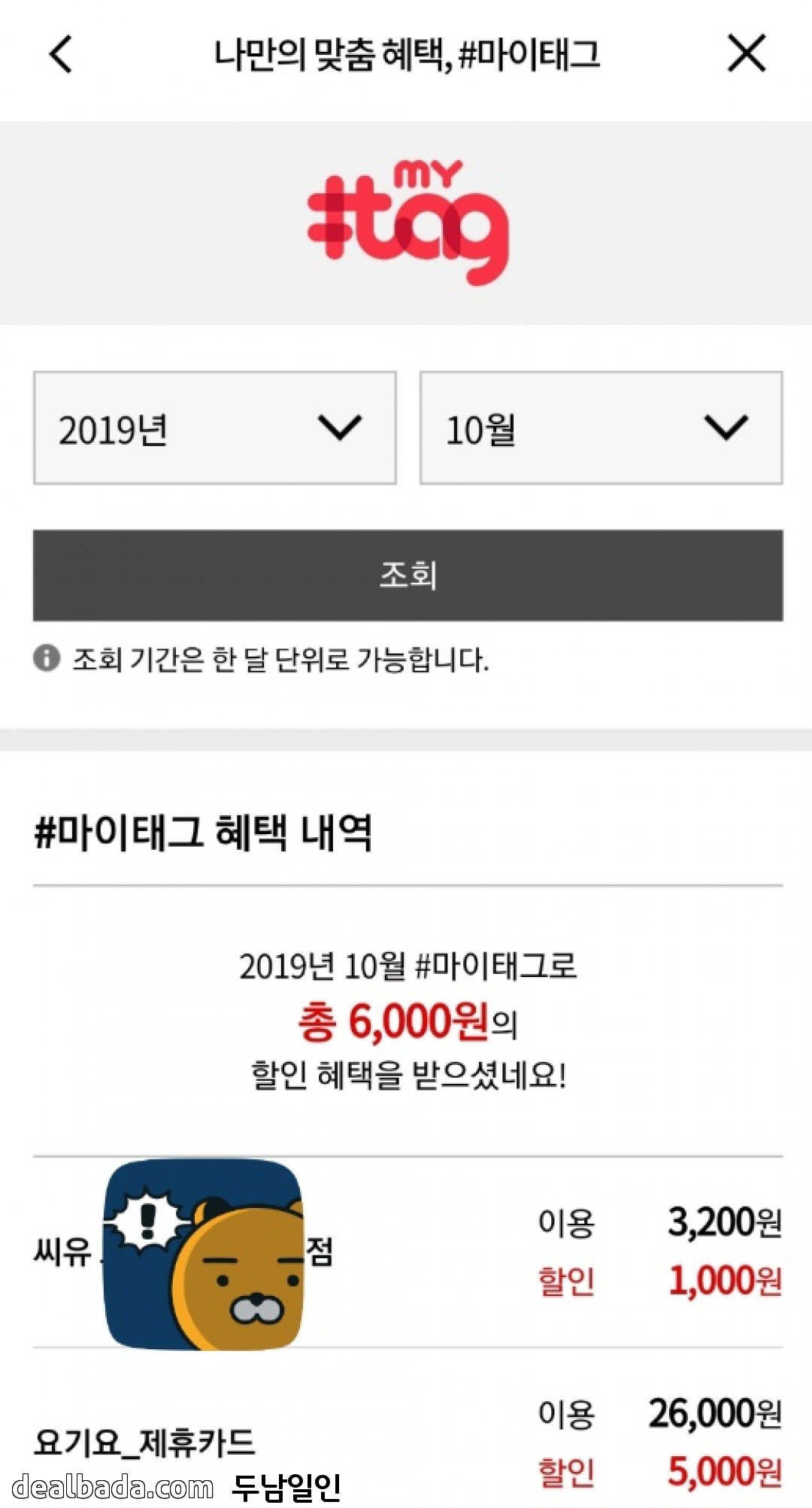Open the 2019년 year dropdown
Image resolution: width=812 pixels, height=1508 pixels.
click(214, 427)
